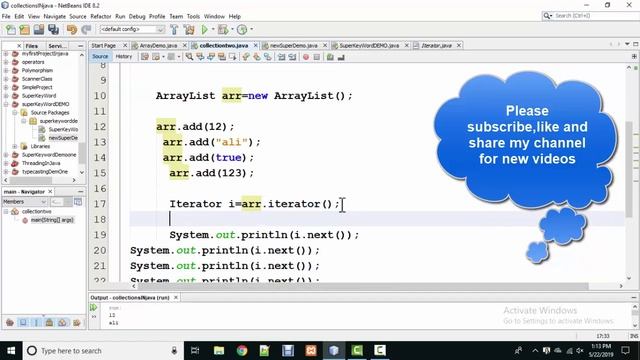
Task: Switch to the Files panel tab
Action: click(31, 46)
